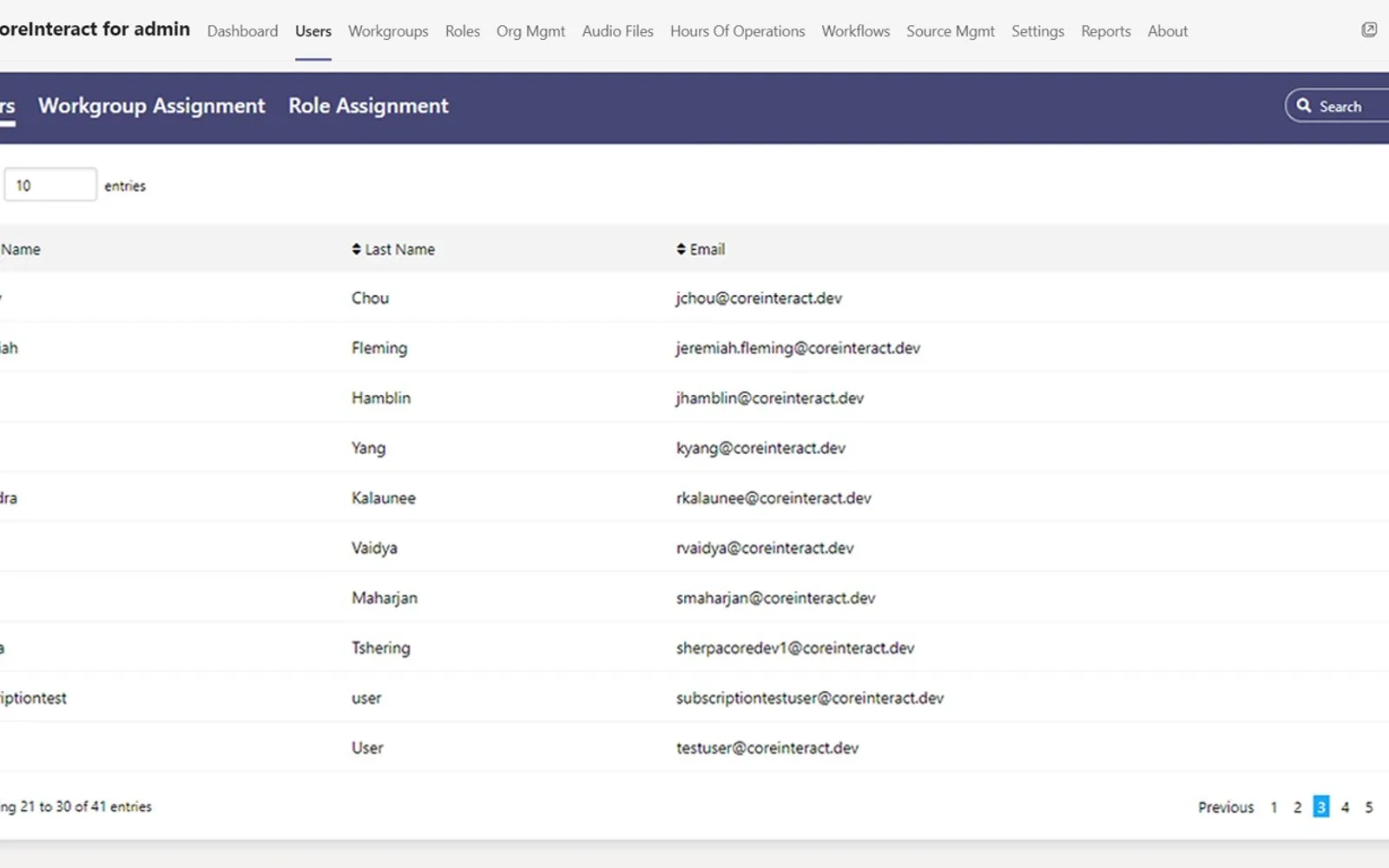Click last name Kalaunee
1389x868 pixels.
pos(384,498)
